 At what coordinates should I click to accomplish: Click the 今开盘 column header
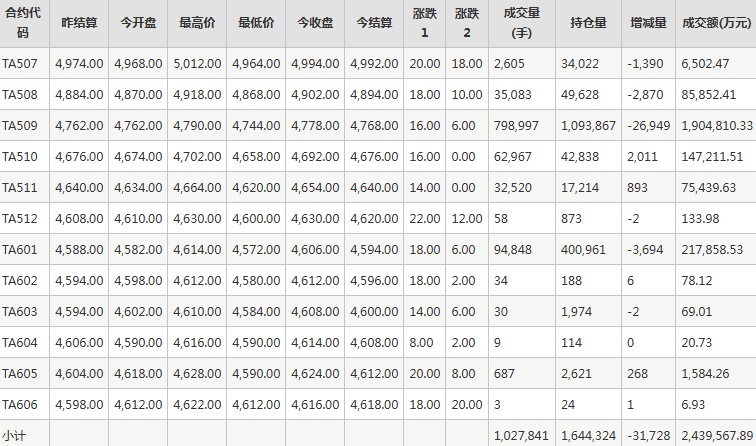[138, 23]
